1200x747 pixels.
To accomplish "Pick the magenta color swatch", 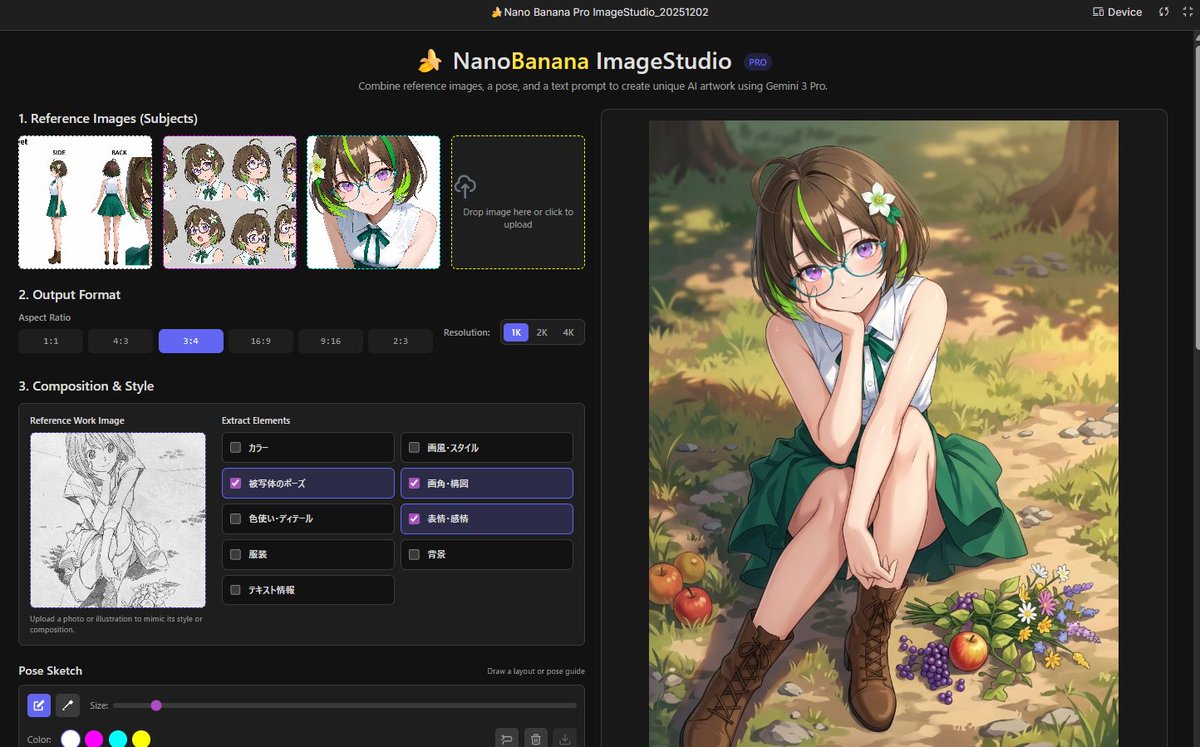I will [x=94, y=739].
